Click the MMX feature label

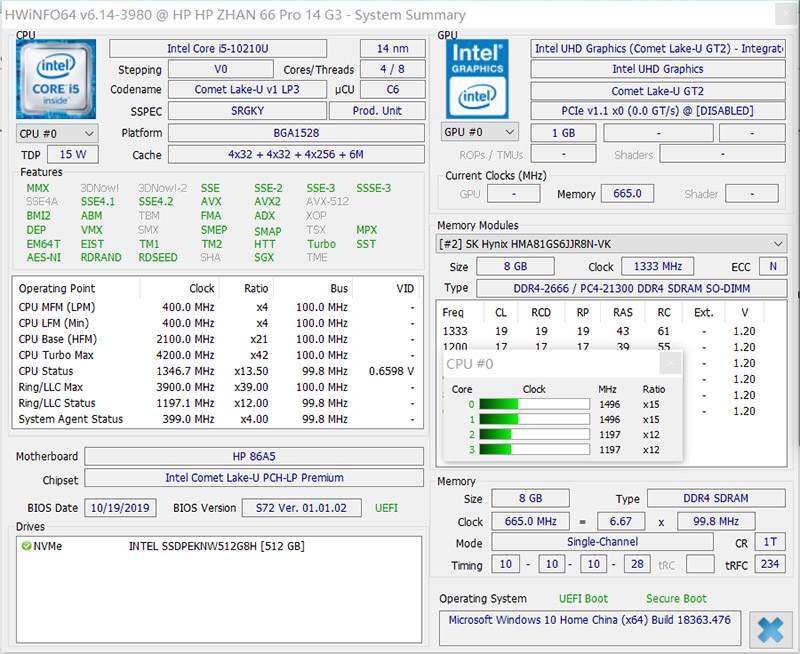(38, 188)
